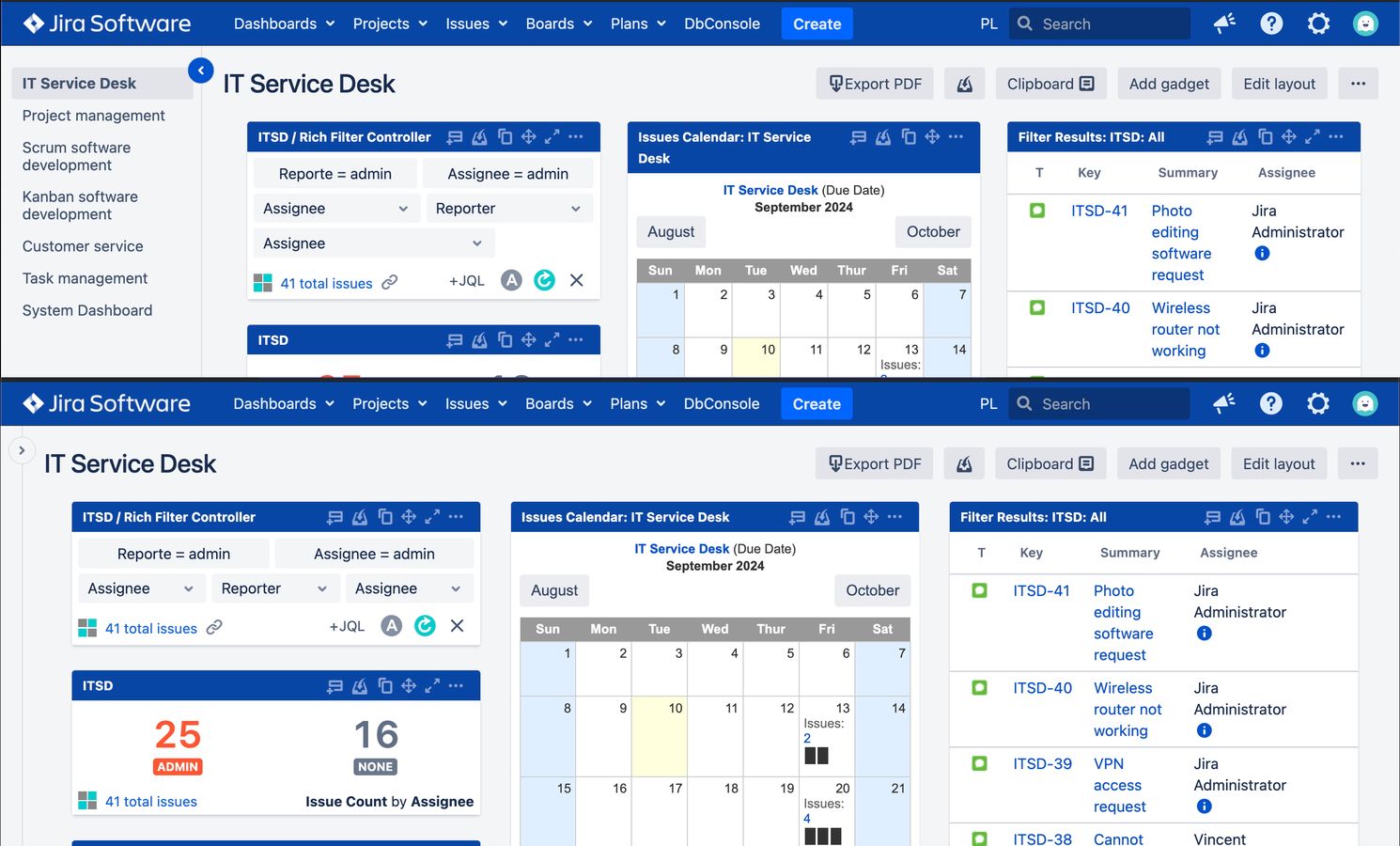Go to October in the upper calendar
Image resolution: width=1400 pixels, height=846 pixels.
click(933, 232)
